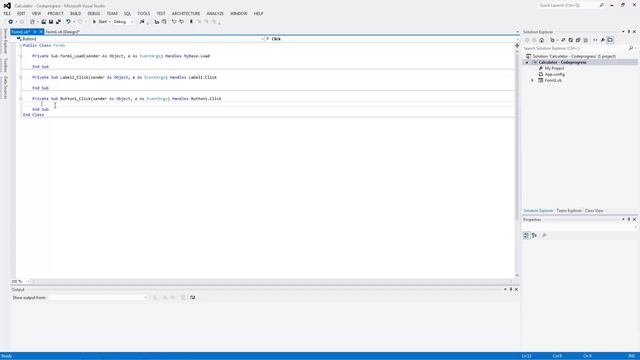Save the current file with the Save icon
The height and width of the screenshot is (360, 640).
51,22
